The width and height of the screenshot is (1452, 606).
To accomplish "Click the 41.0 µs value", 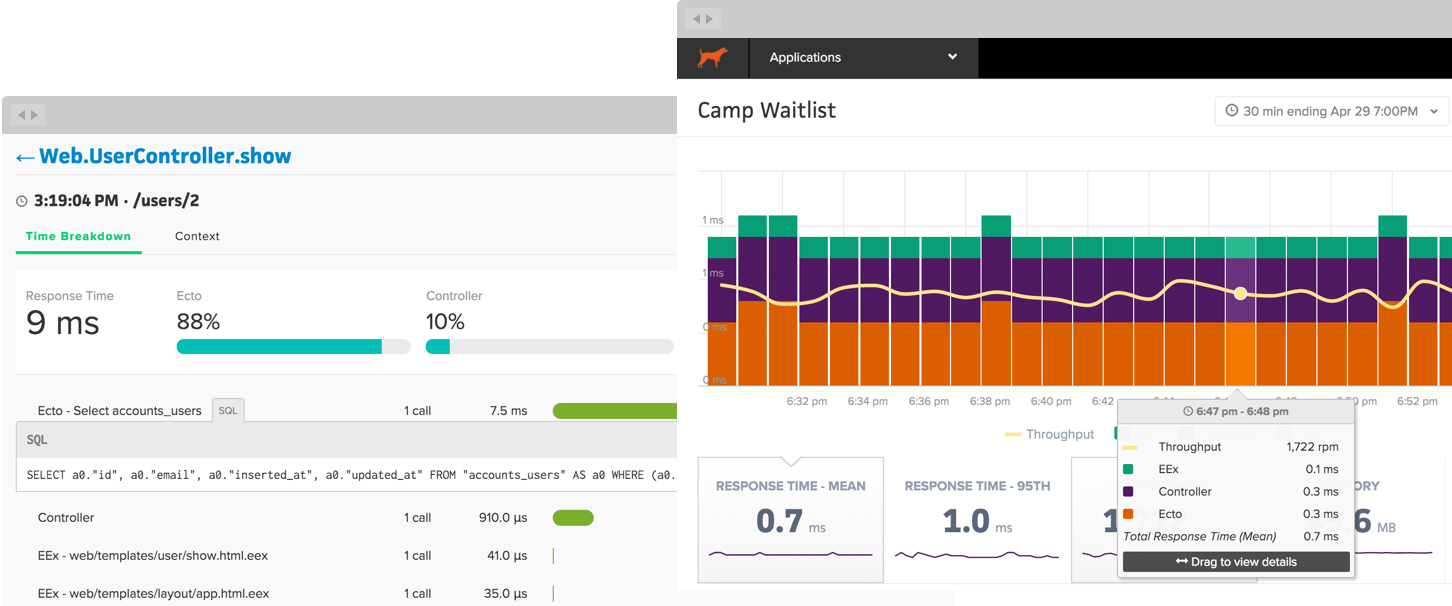I will pos(506,555).
